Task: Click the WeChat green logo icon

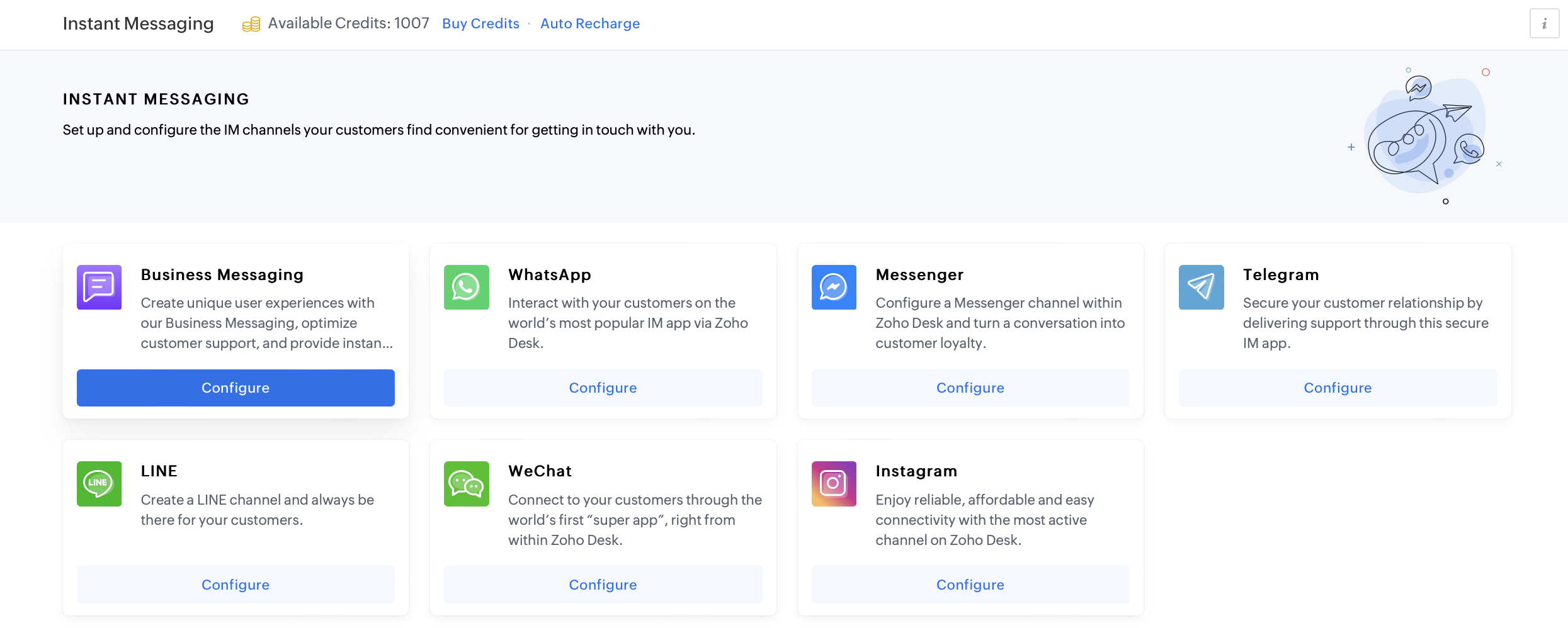Action: 466,483
